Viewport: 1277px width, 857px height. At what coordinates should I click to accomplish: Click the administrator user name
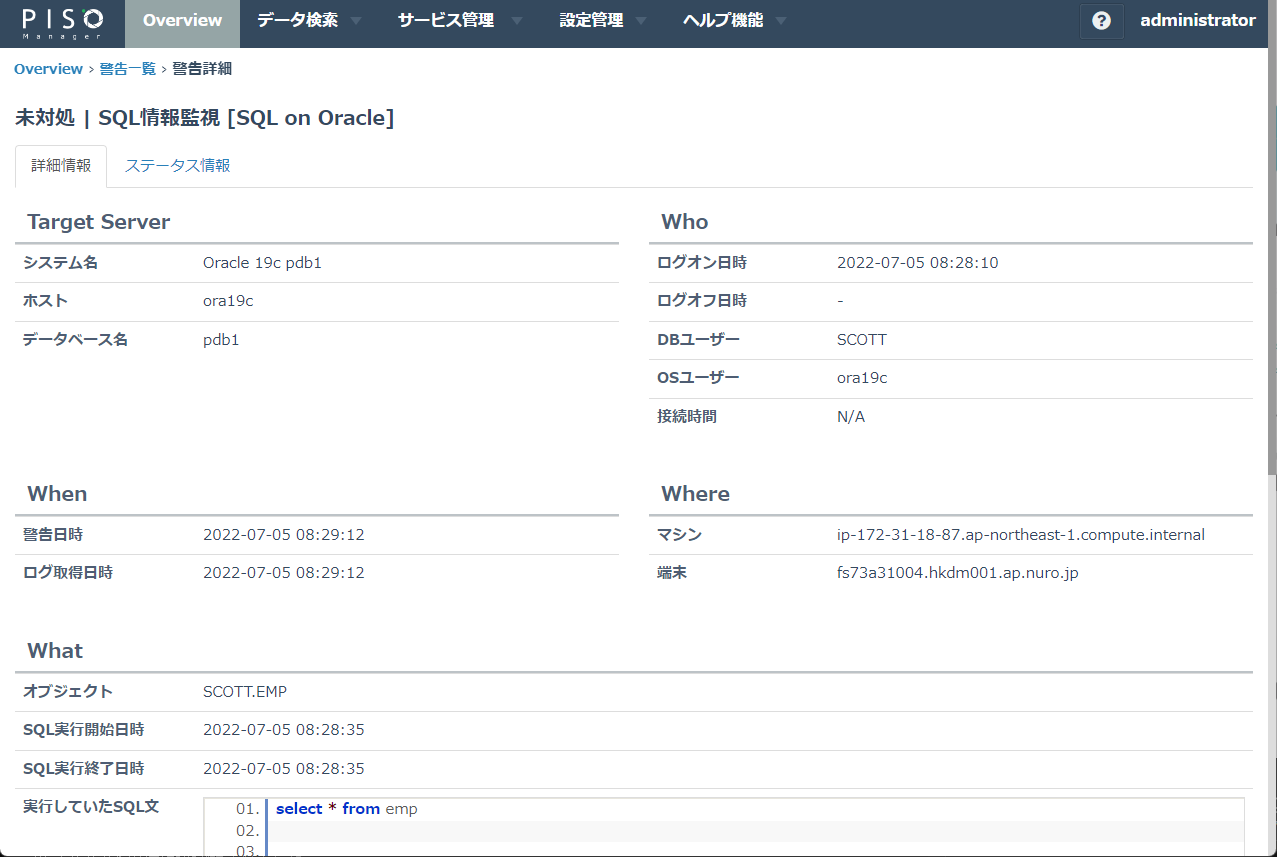[x=1197, y=20]
